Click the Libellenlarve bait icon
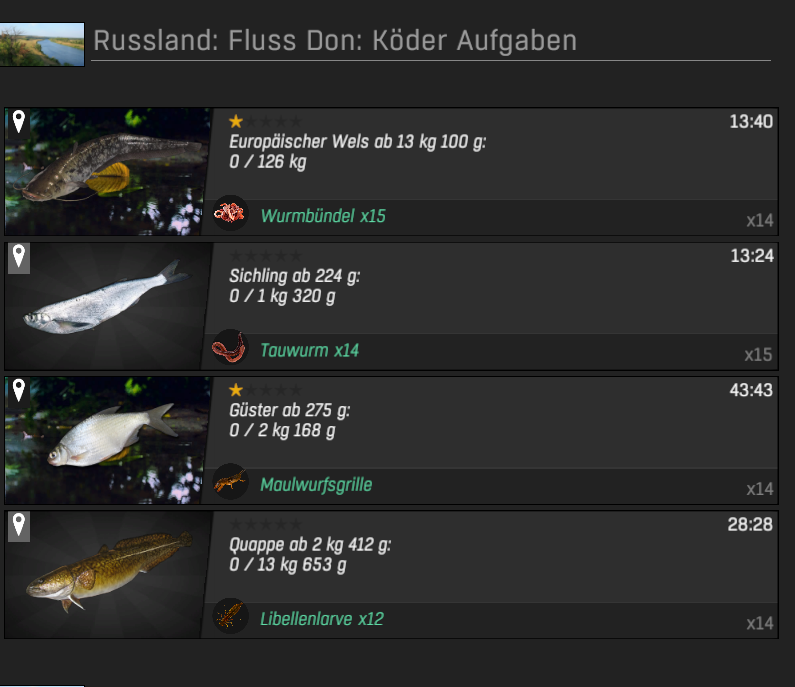This screenshot has height=687, width=795. point(230,616)
